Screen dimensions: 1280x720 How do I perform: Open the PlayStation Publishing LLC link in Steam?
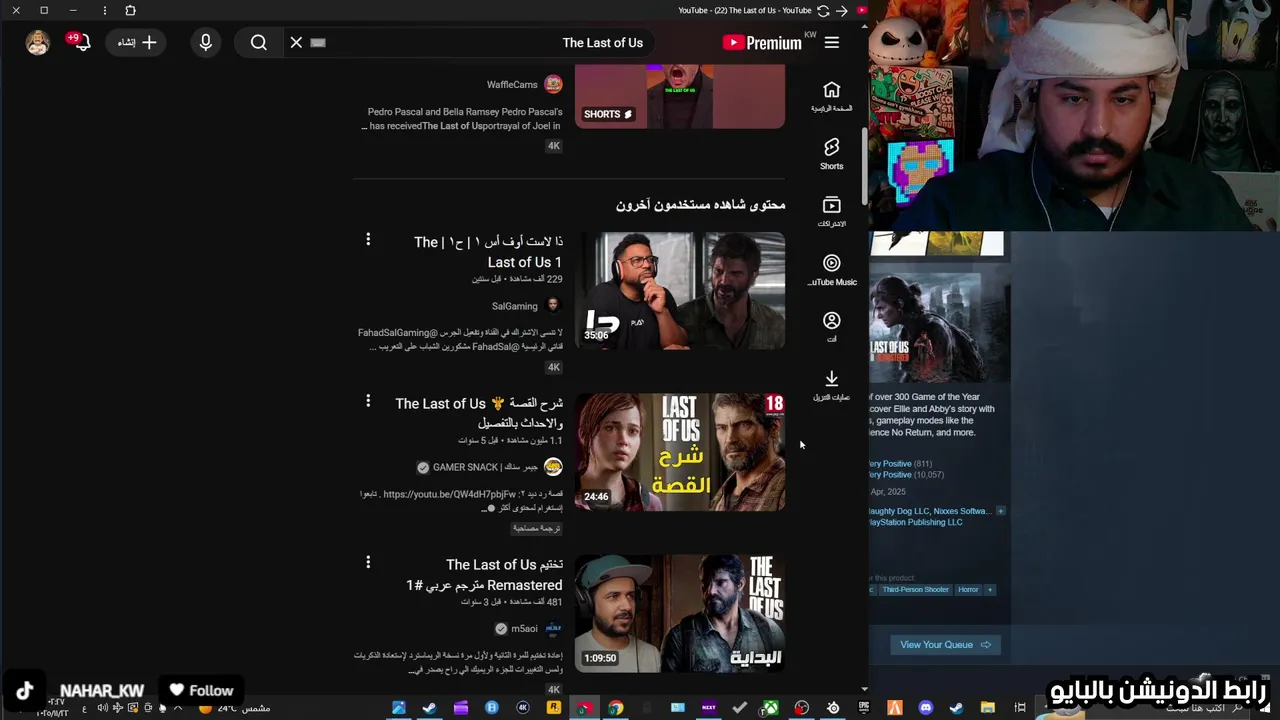click(x=915, y=522)
